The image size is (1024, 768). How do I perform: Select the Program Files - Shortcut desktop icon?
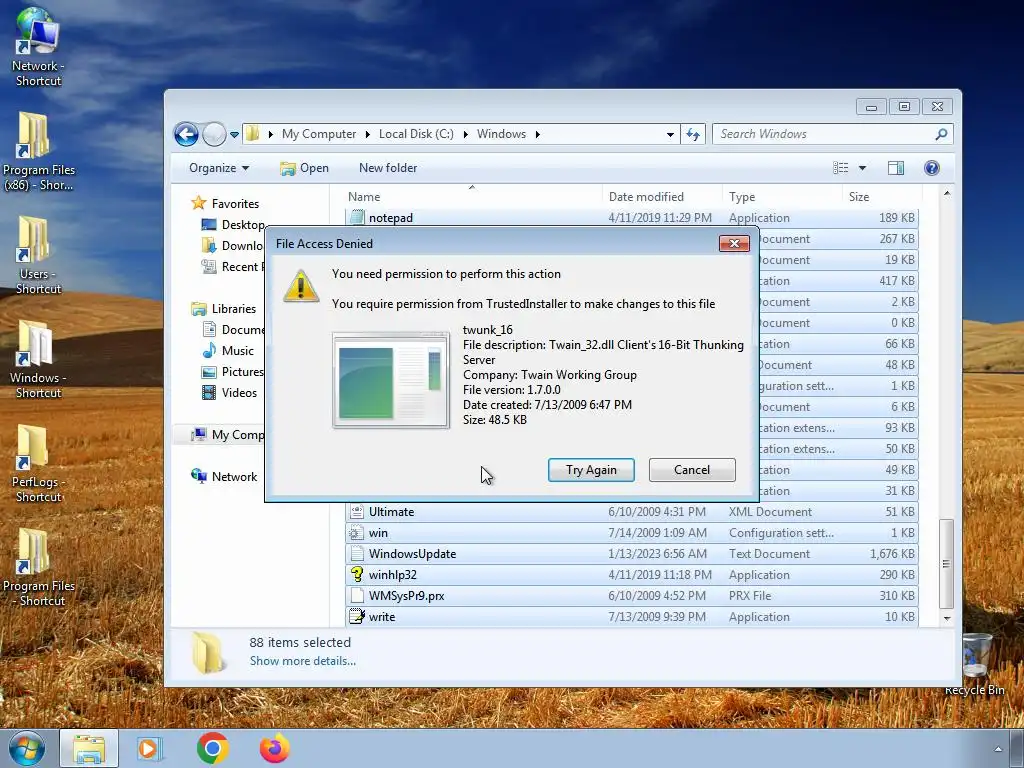(38, 568)
